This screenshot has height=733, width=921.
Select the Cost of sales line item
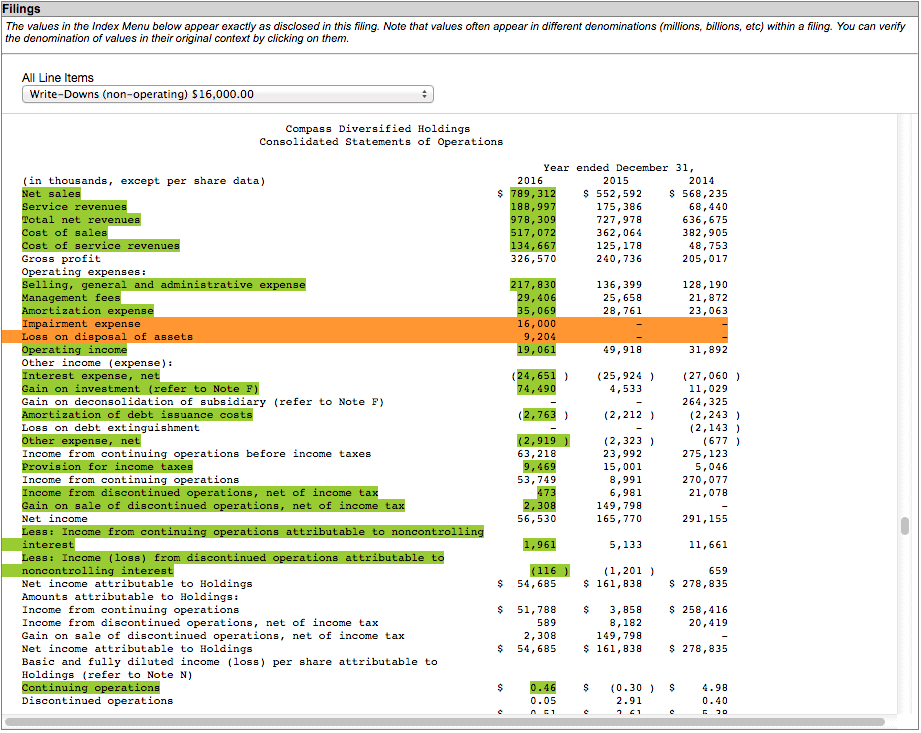coord(65,233)
